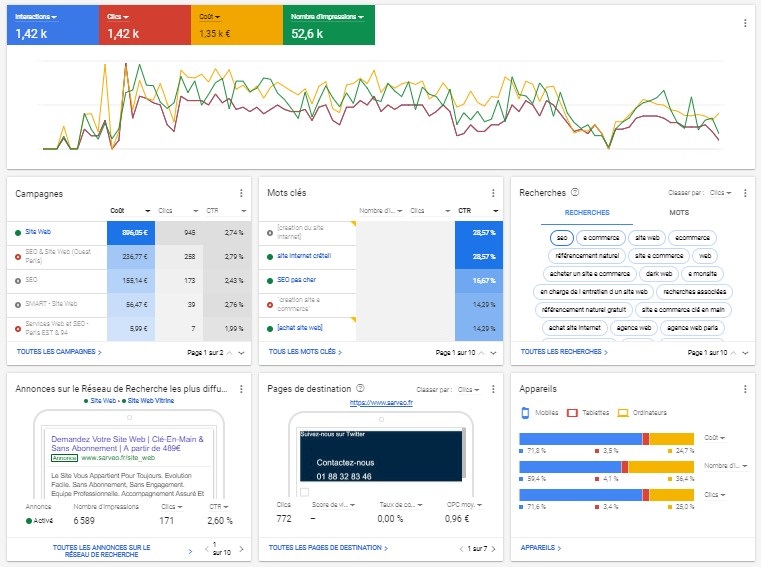Switch to the MOTS tab in Recherches
The width and height of the screenshot is (761, 567).
[x=678, y=213]
